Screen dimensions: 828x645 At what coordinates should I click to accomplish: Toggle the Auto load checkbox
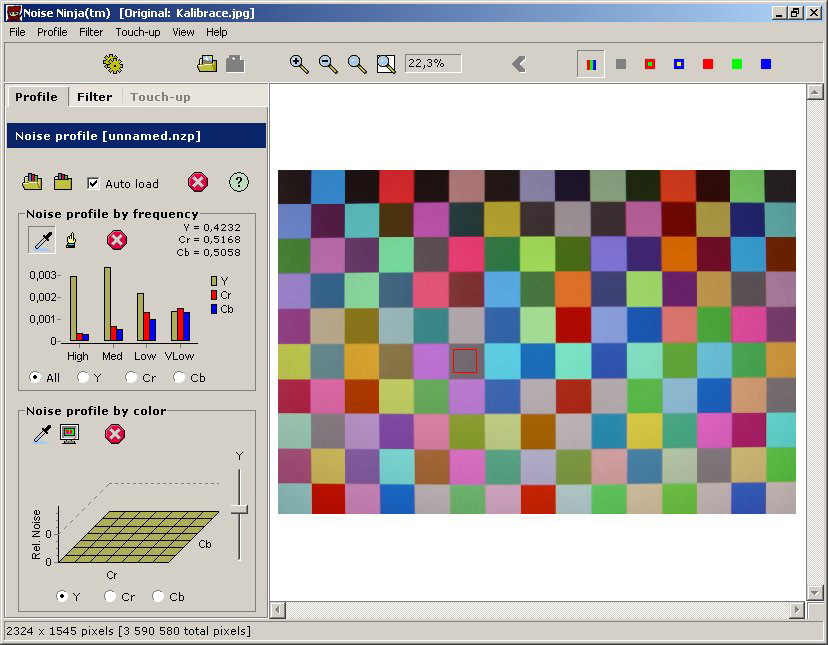point(93,183)
